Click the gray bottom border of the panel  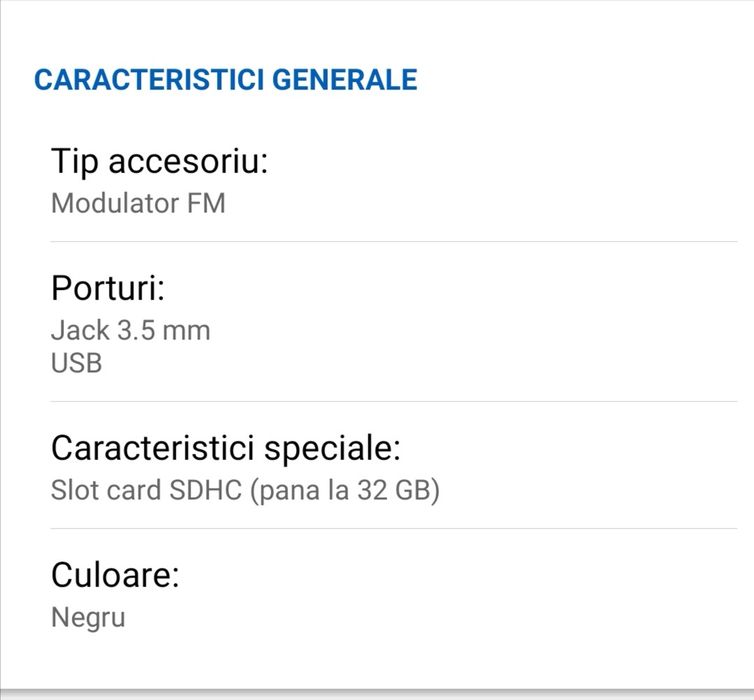(x=377, y=693)
